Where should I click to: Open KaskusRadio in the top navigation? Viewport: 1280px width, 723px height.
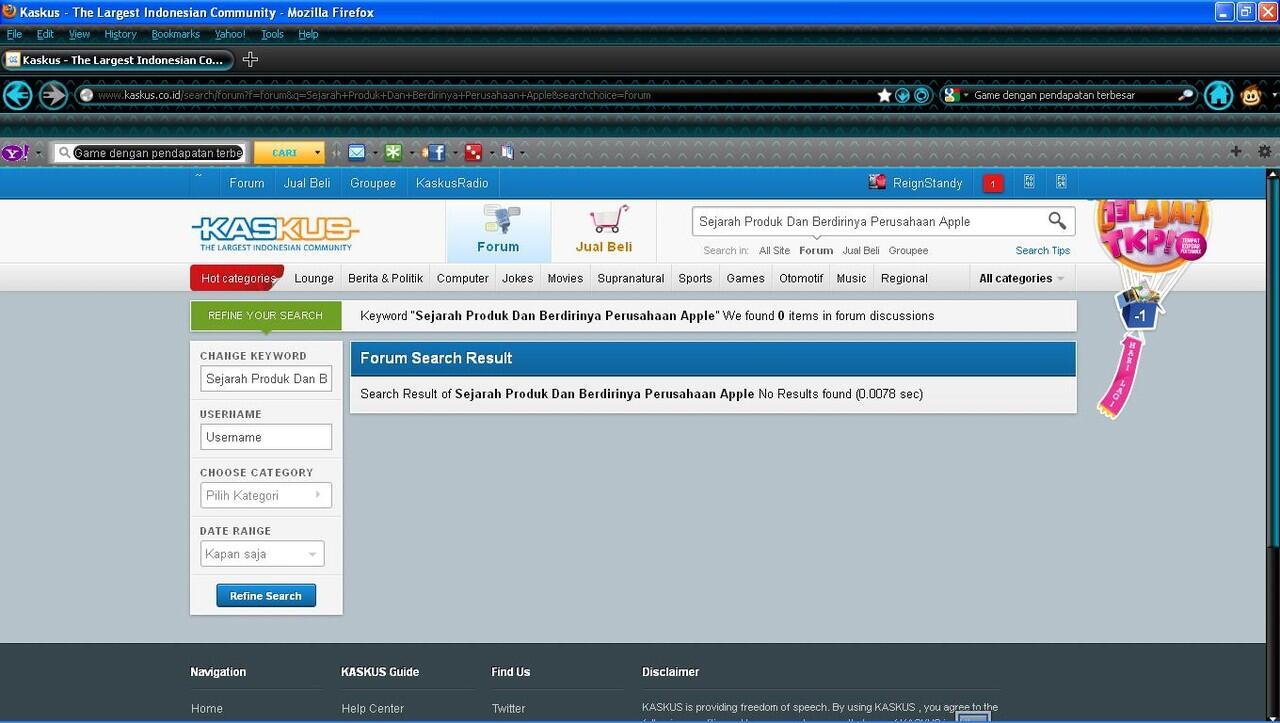coord(452,183)
